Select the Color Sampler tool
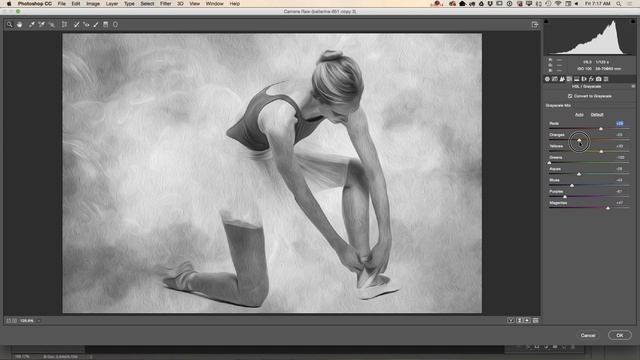This screenshot has width=640, height=360. 42,25
